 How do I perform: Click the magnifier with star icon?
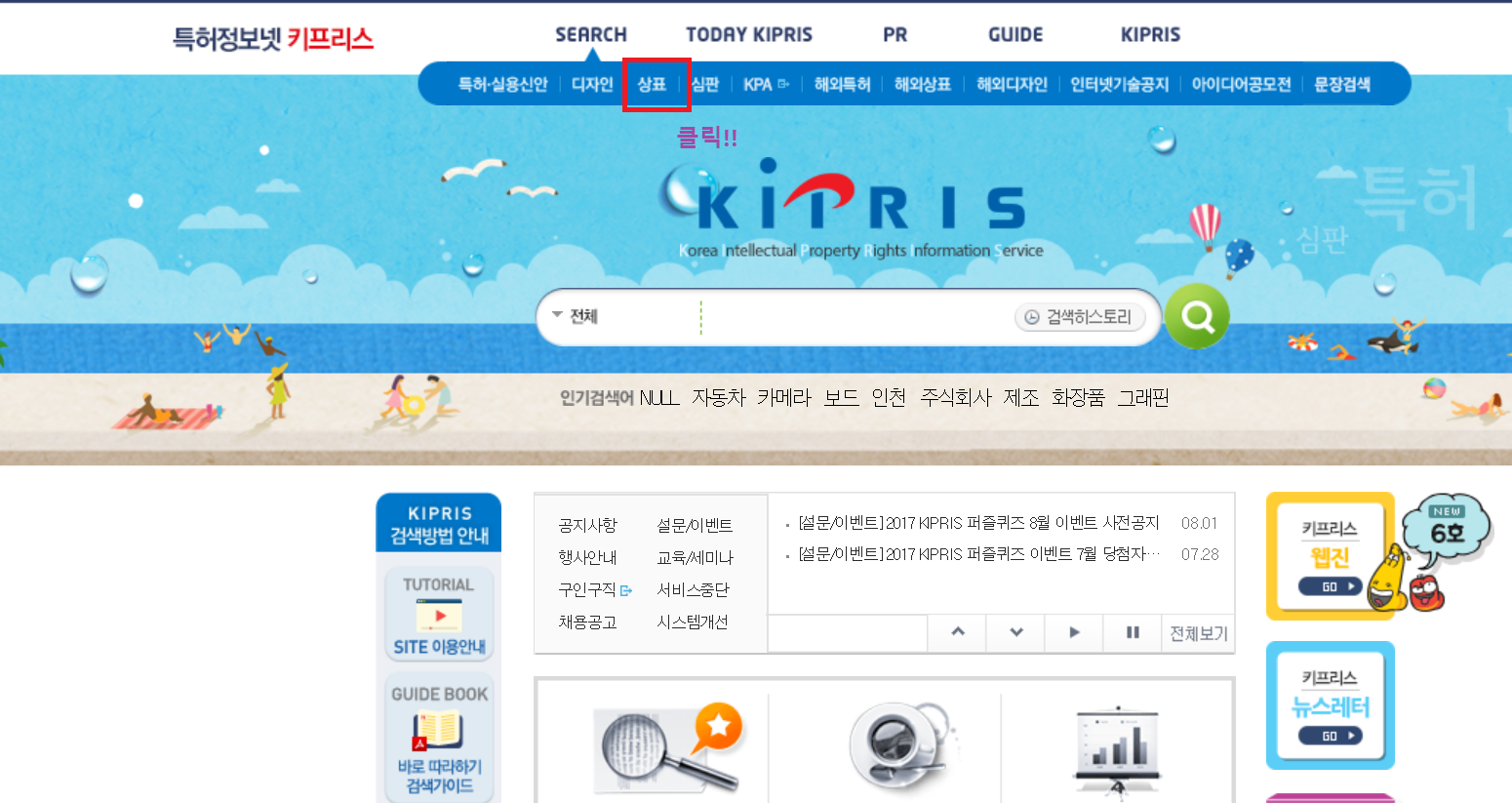(669, 746)
